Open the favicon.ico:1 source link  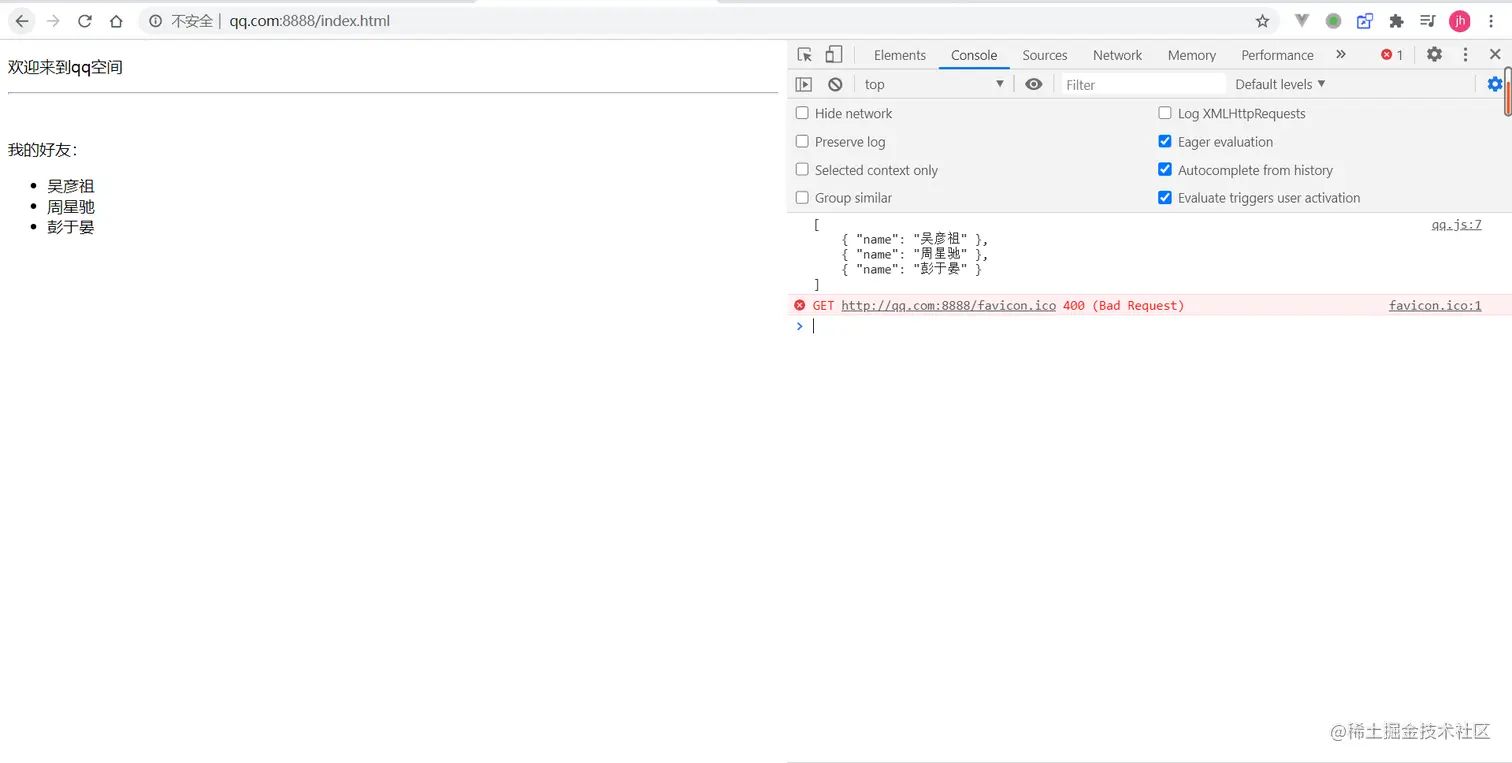point(1435,305)
